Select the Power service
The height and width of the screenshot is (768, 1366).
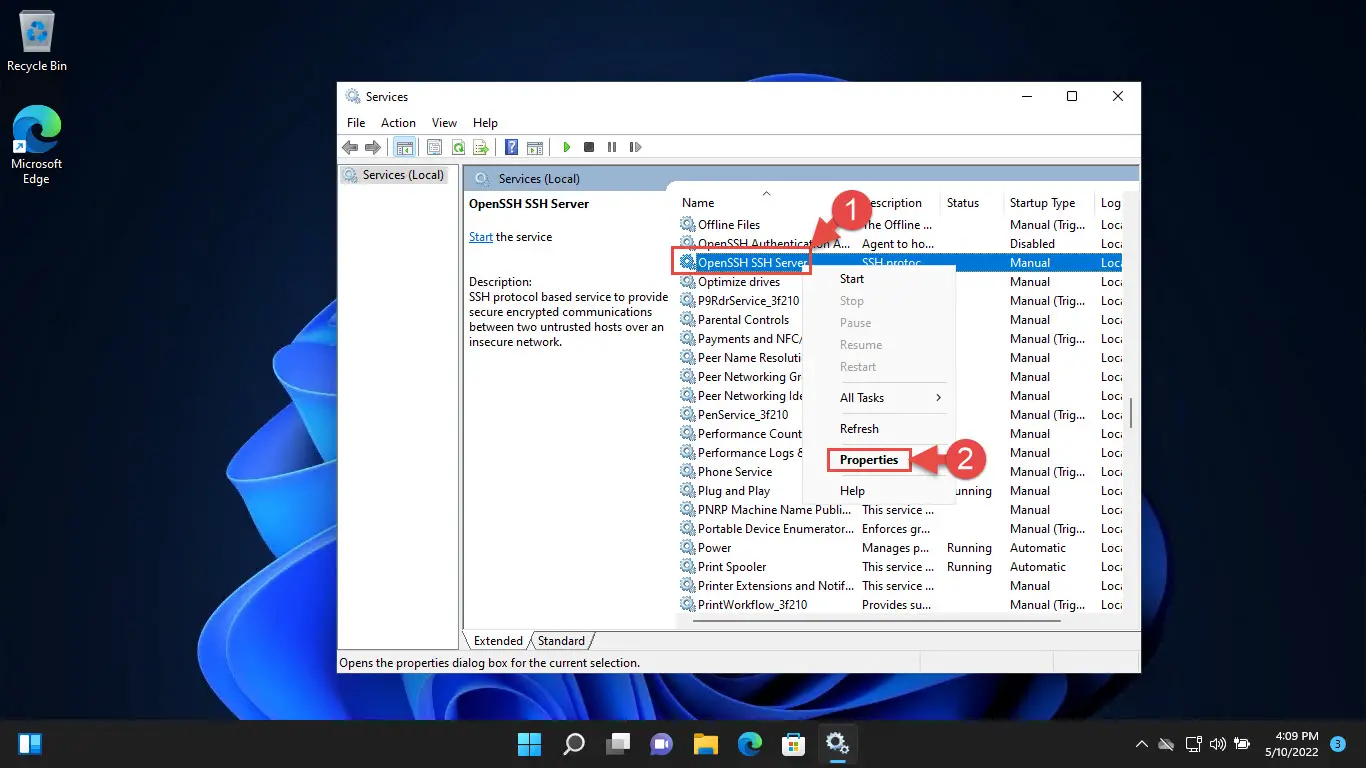tap(900, 548)
